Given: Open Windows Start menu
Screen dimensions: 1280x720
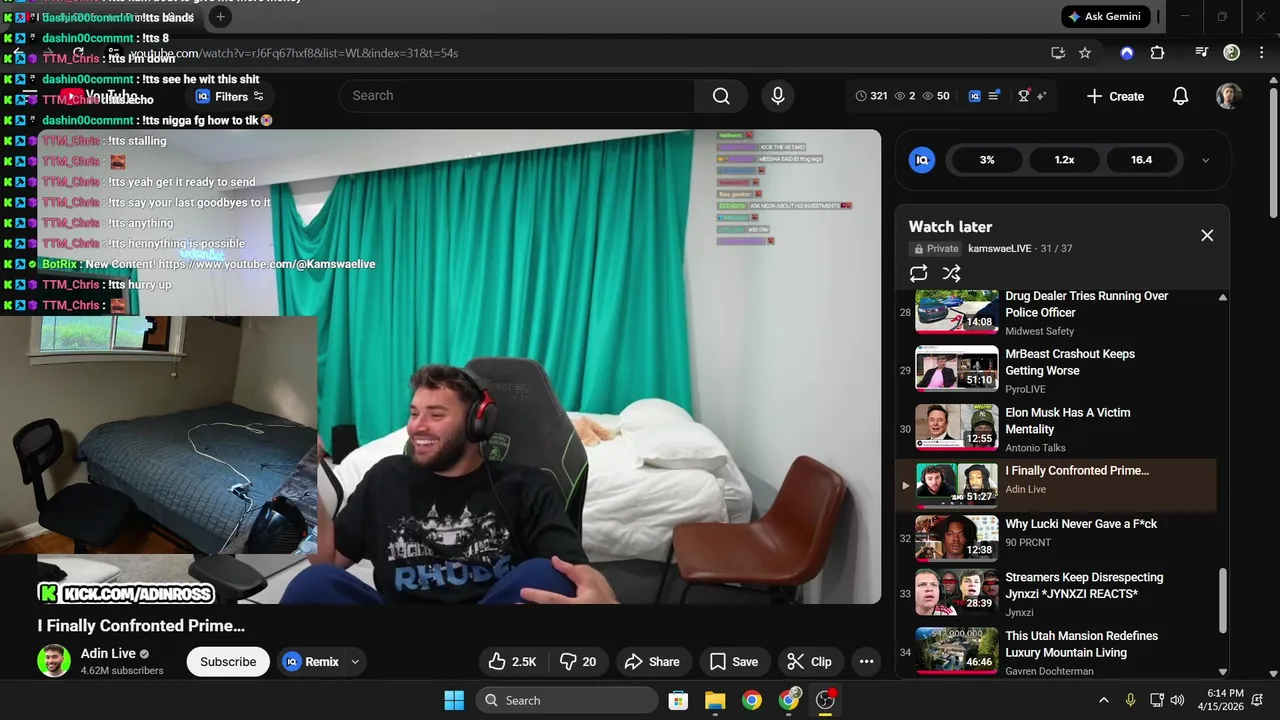Looking at the screenshot, I should point(454,700).
